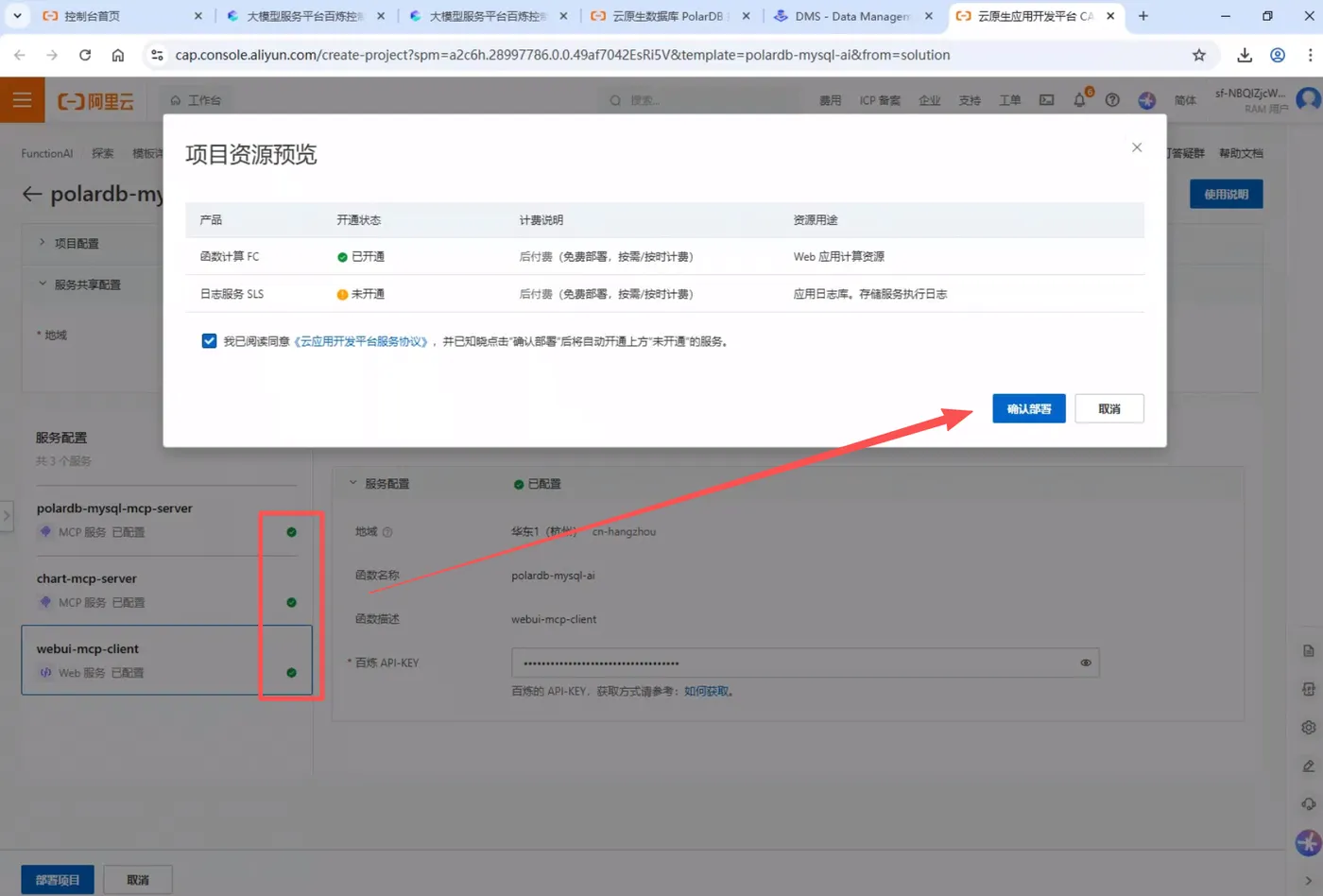Expand the 项目配置 section

tap(76, 243)
